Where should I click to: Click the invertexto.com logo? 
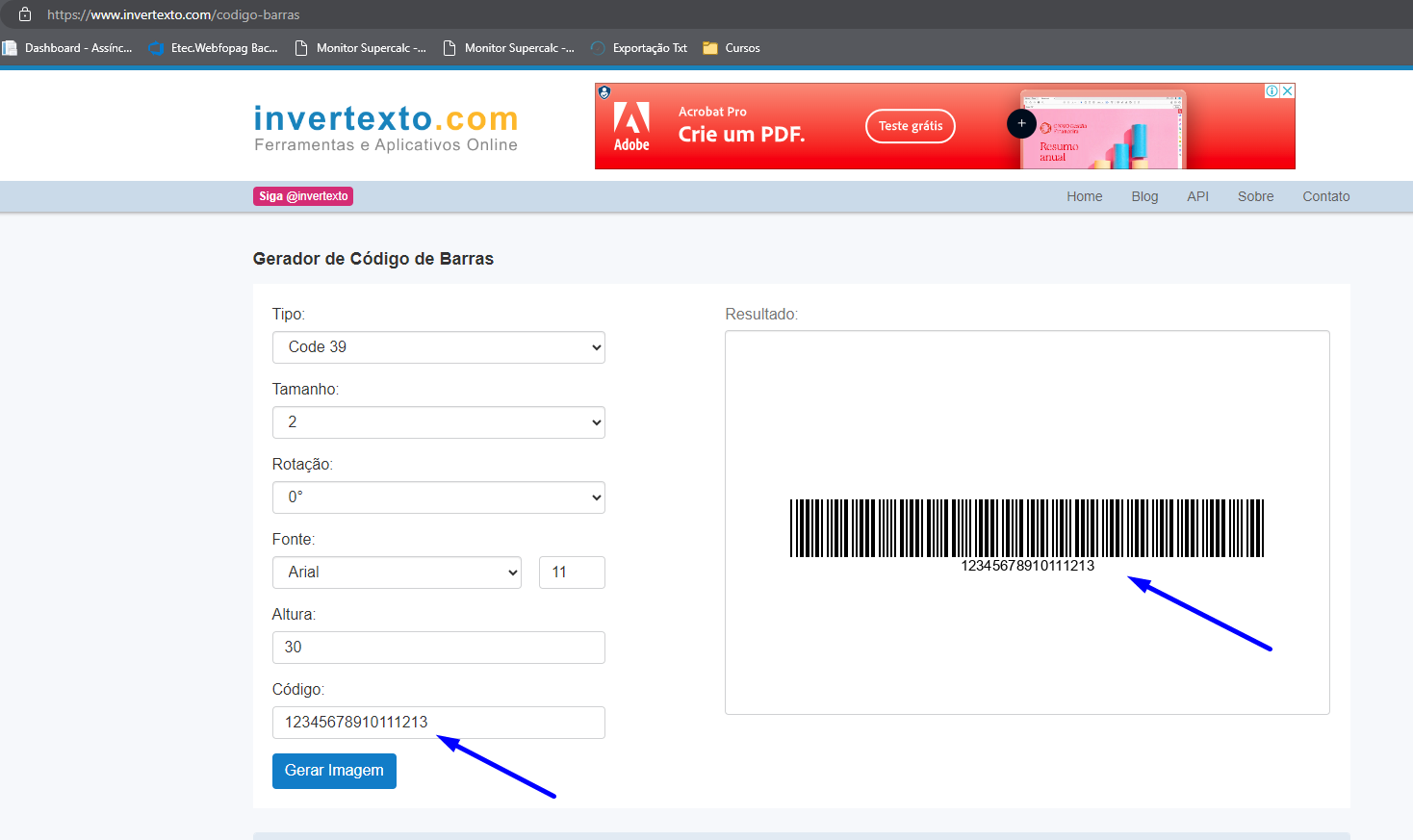[x=386, y=129]
